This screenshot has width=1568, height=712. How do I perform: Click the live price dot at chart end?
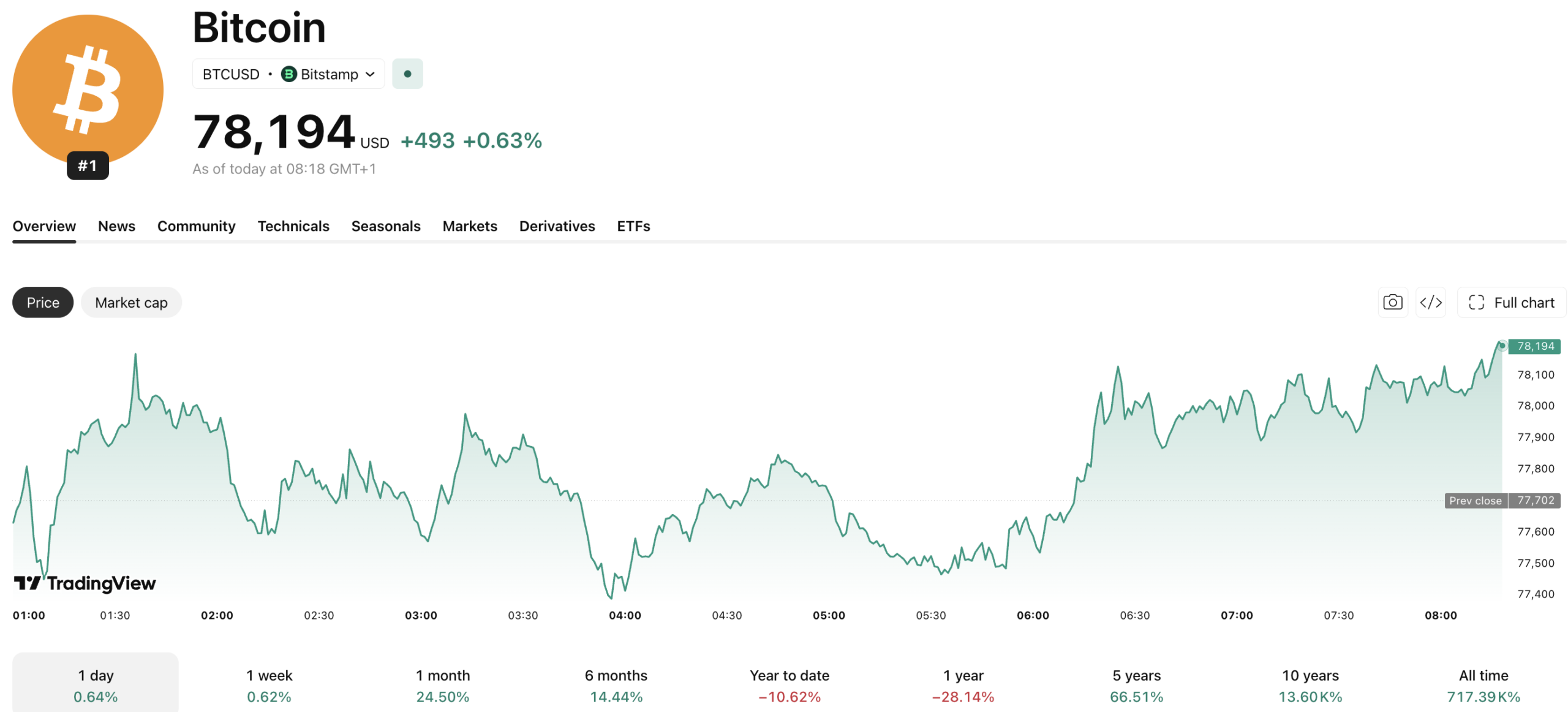1502,346
